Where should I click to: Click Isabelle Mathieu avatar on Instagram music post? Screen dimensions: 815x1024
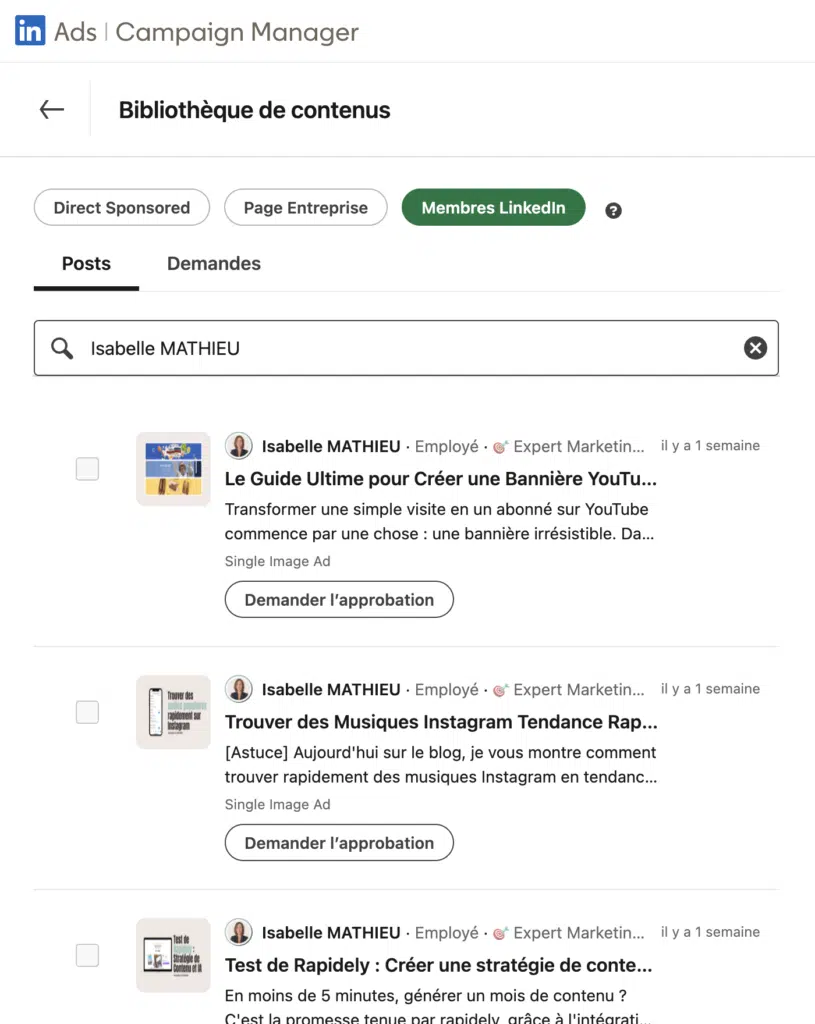pos(239,689)
